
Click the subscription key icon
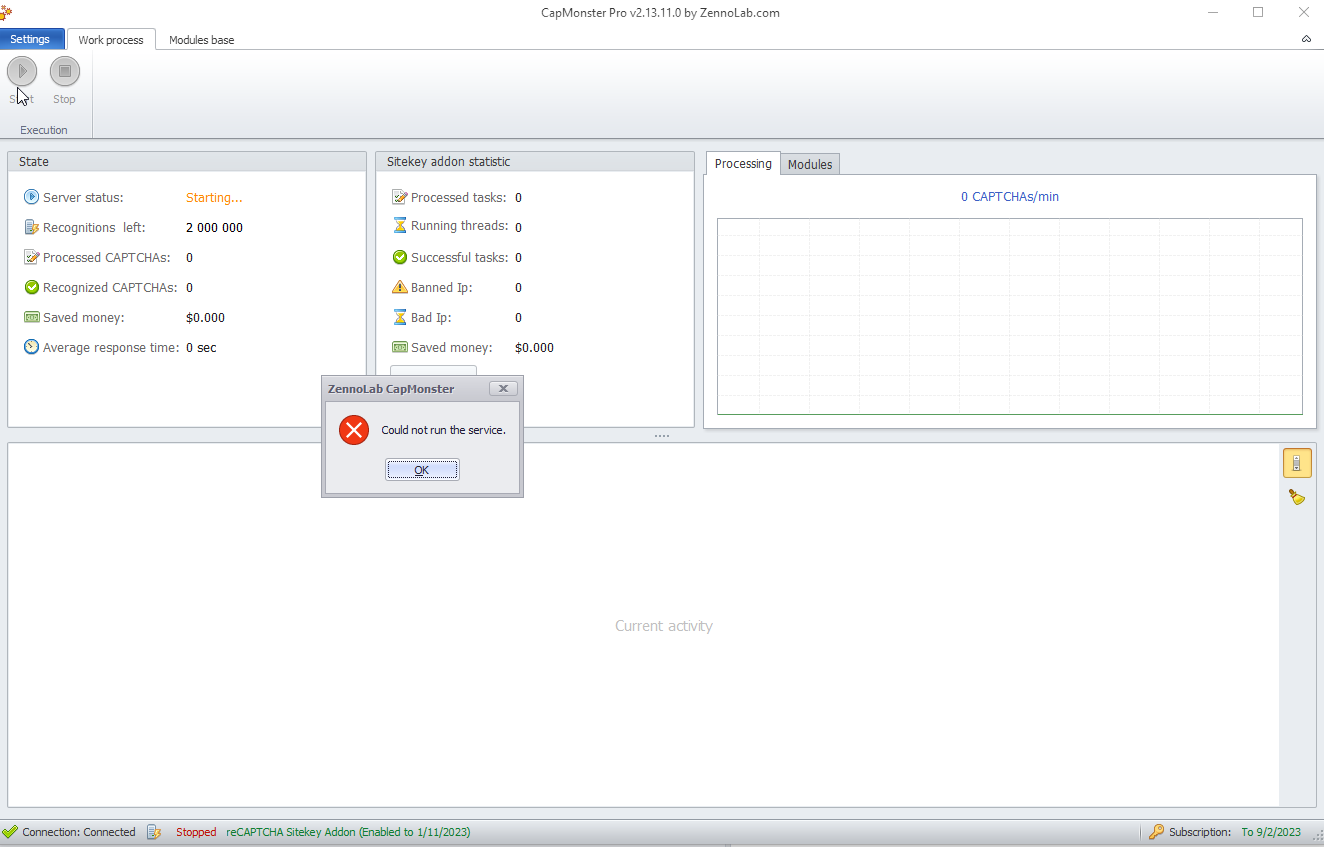pos(1156,832)
